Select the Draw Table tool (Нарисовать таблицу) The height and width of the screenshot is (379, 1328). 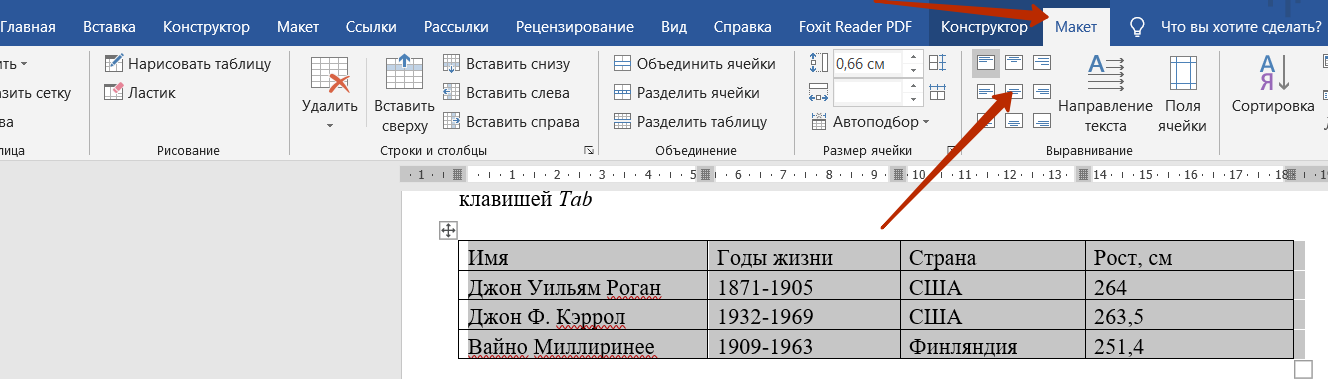188,64
